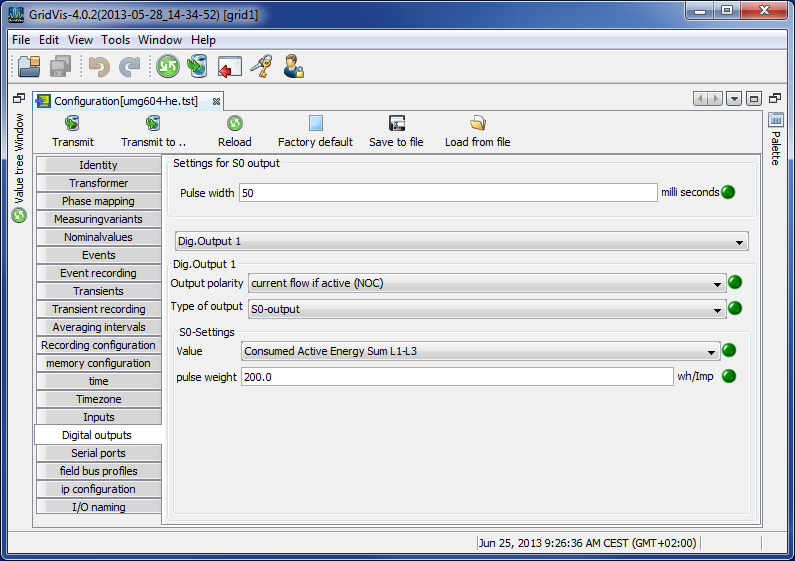Viewport: 795px width, 561px height.
Task: Click green indicator beside pulse weight field
Action: pyautogui.click(x=728, y=377)
